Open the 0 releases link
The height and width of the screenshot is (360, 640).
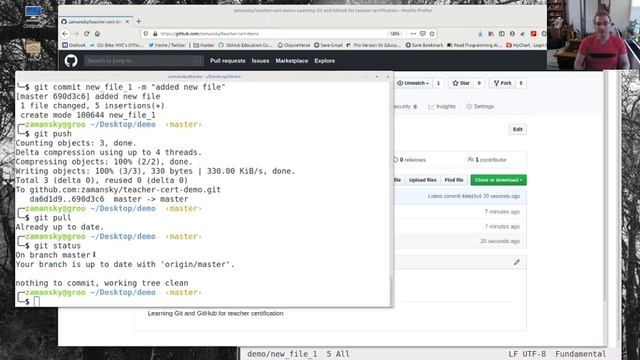coord(409,160)
